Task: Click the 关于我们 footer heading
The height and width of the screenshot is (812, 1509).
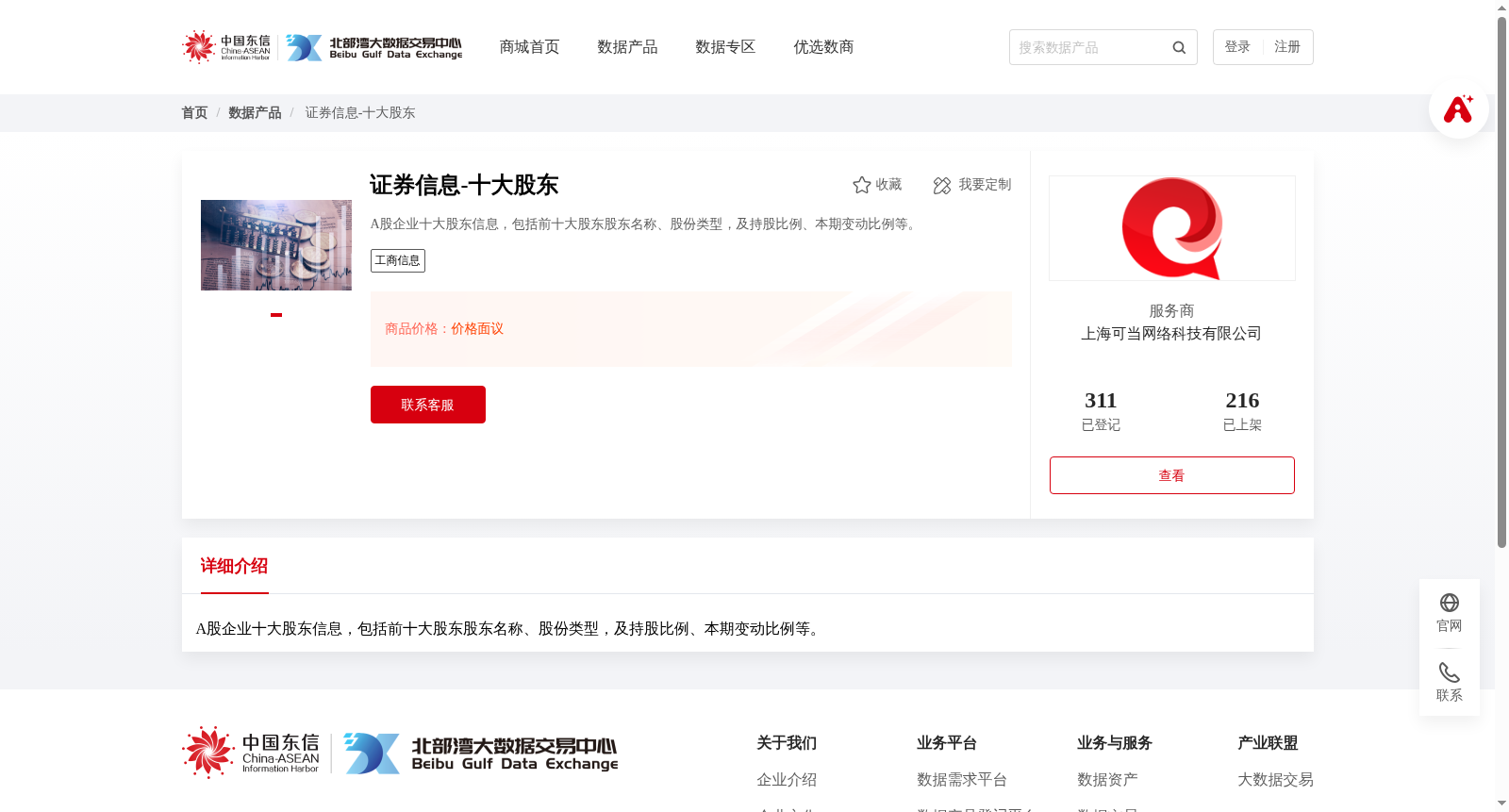Action: tap(787, 743)
